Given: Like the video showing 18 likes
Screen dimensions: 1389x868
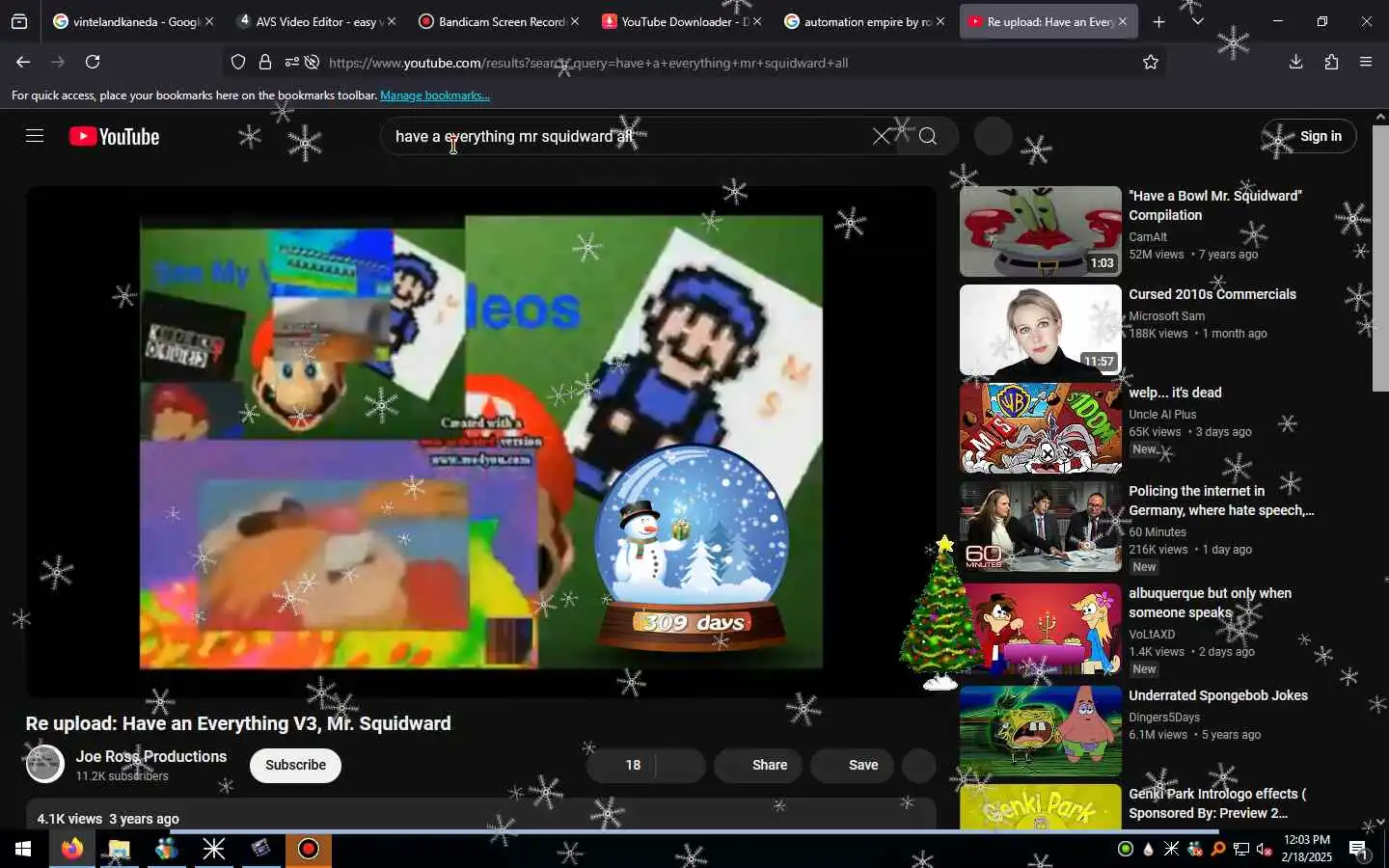Looking at the screenshot, I should [x=620, y=765].
